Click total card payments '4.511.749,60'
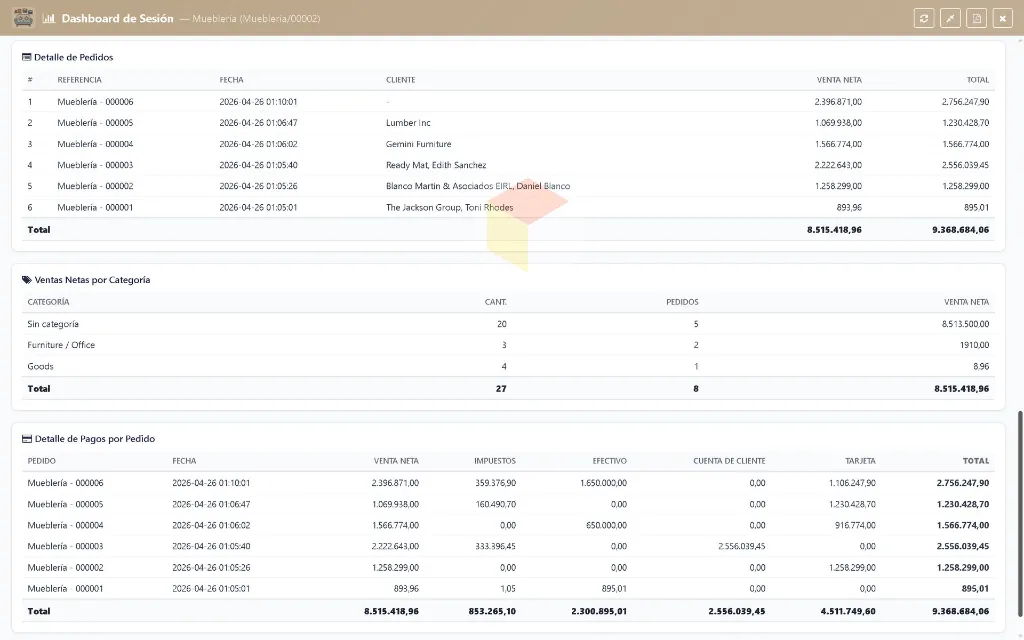Screen dimensions: 1024x640 848,611
